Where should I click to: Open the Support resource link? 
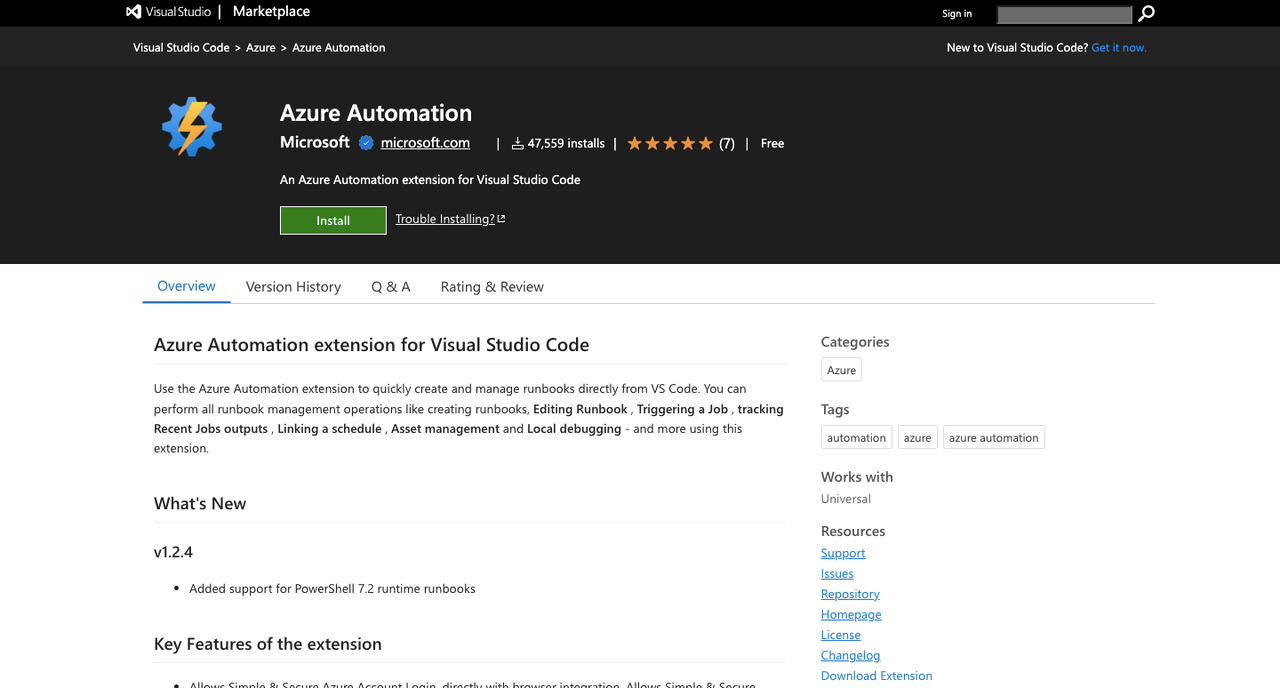click(843, 553)
